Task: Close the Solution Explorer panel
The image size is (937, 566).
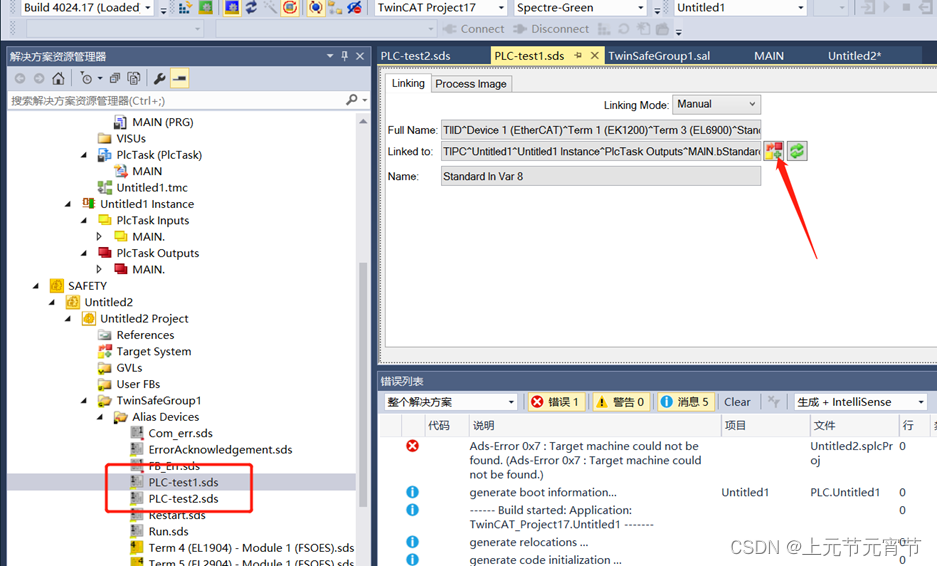Action: [360, 56]
